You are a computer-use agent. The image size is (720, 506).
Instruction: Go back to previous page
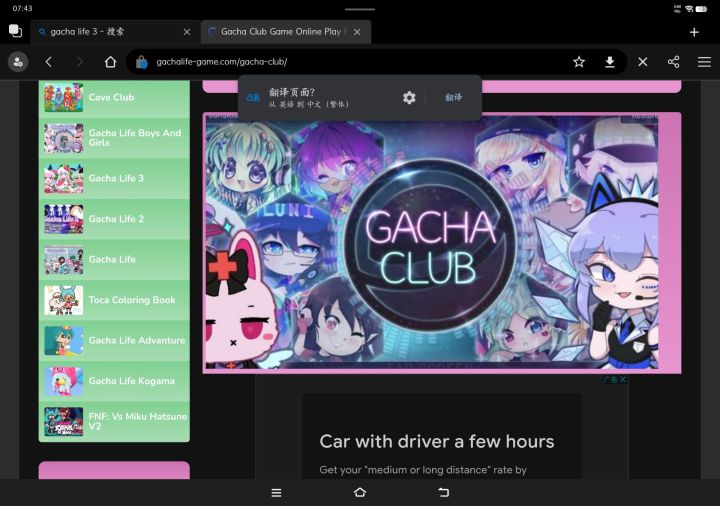49,62
